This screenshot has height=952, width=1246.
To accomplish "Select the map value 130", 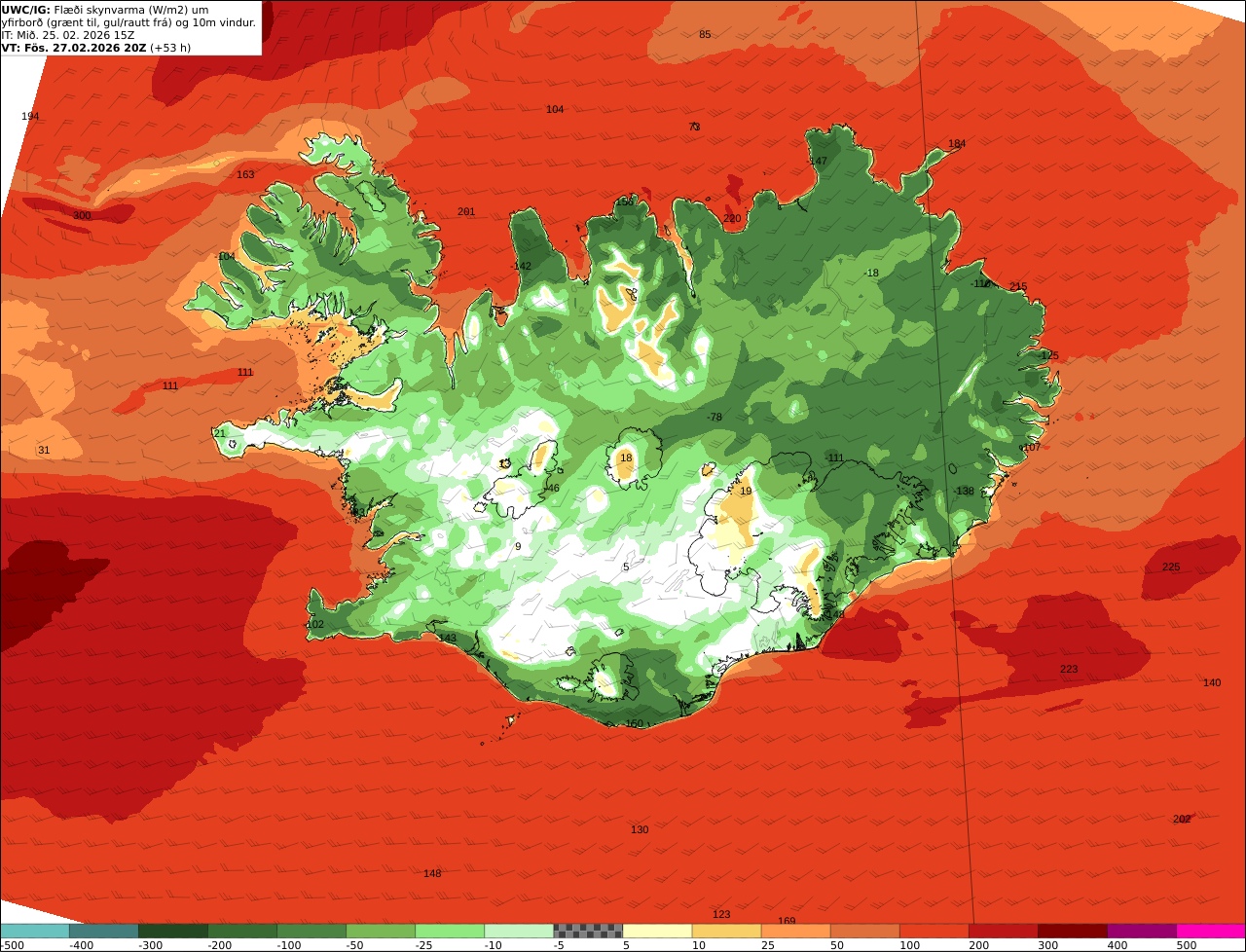I will 640,829.
